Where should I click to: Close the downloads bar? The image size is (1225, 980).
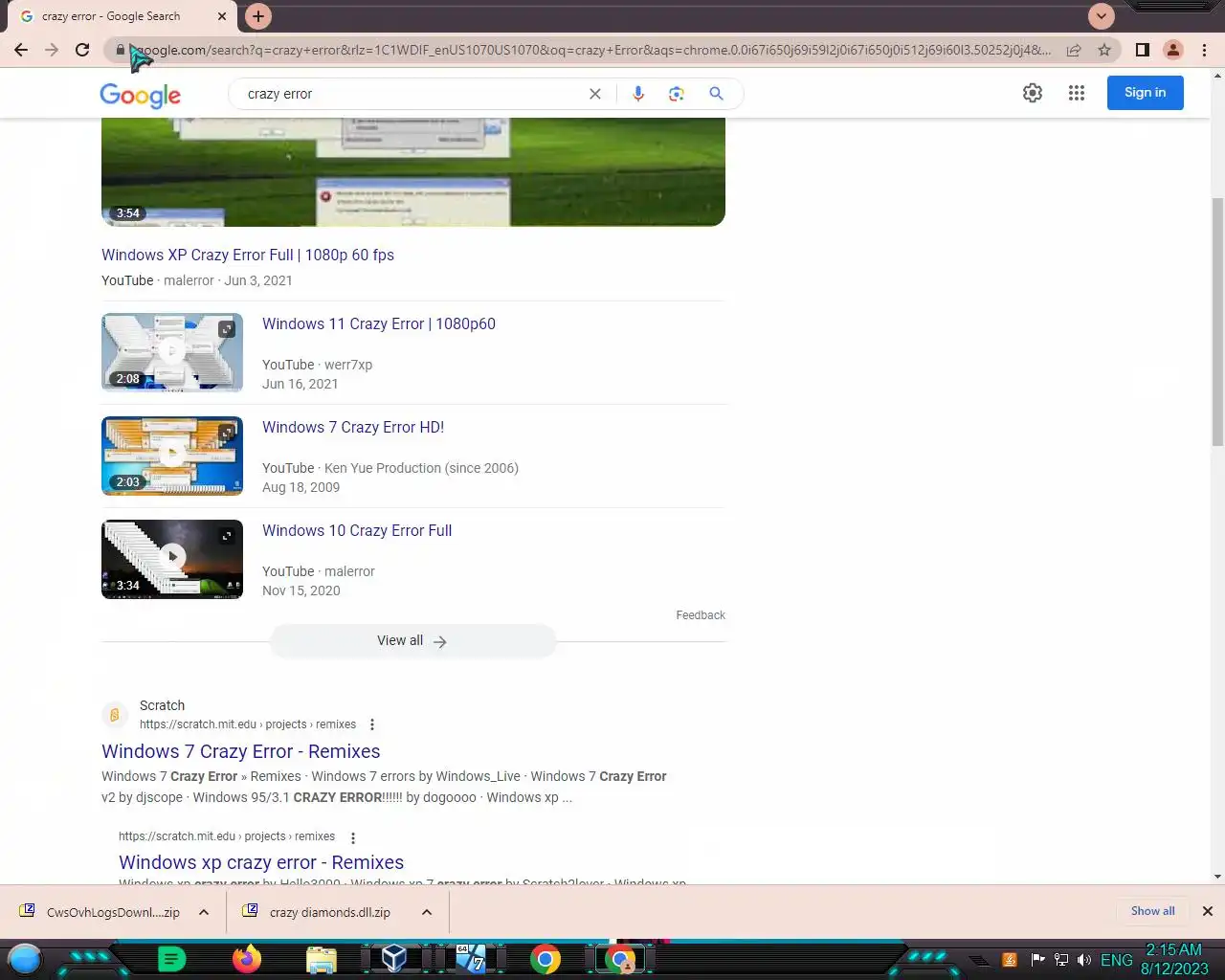tap(1208, 911)
